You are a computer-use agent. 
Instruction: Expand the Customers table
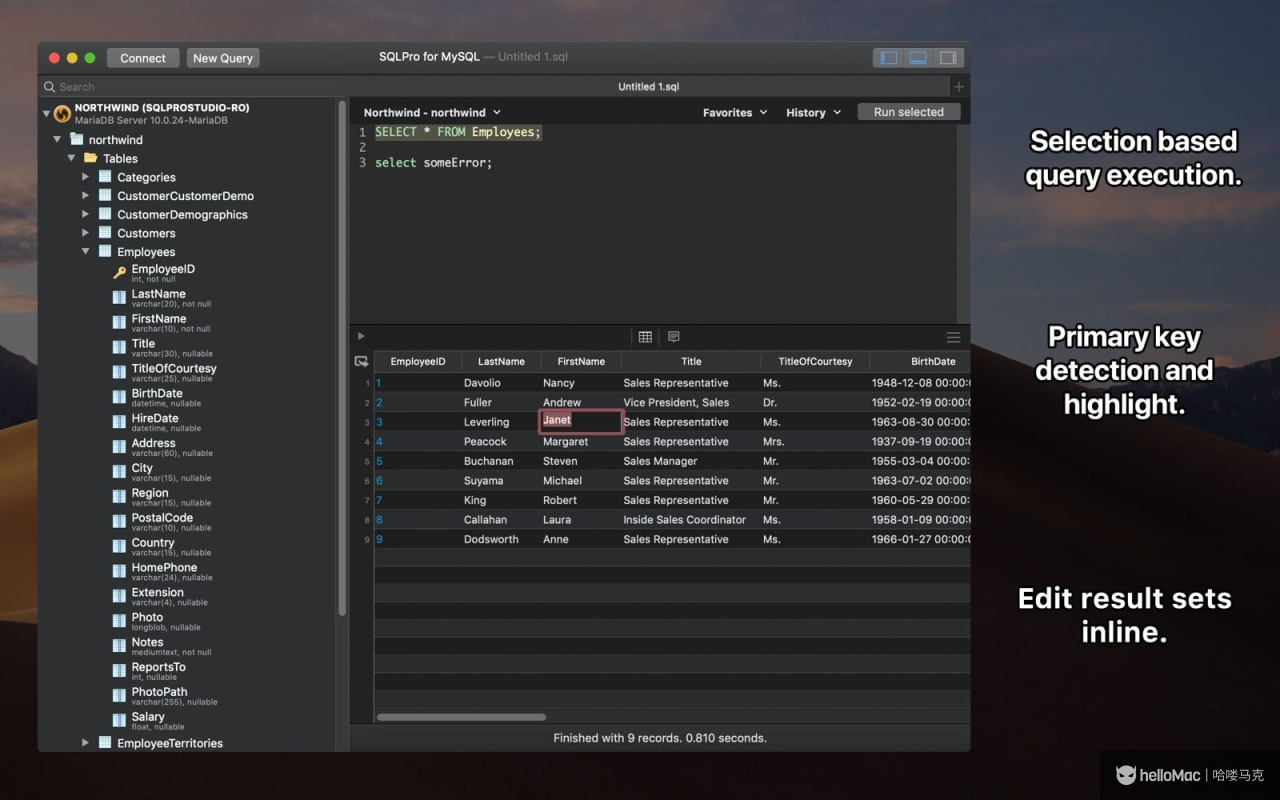[86, 233]
